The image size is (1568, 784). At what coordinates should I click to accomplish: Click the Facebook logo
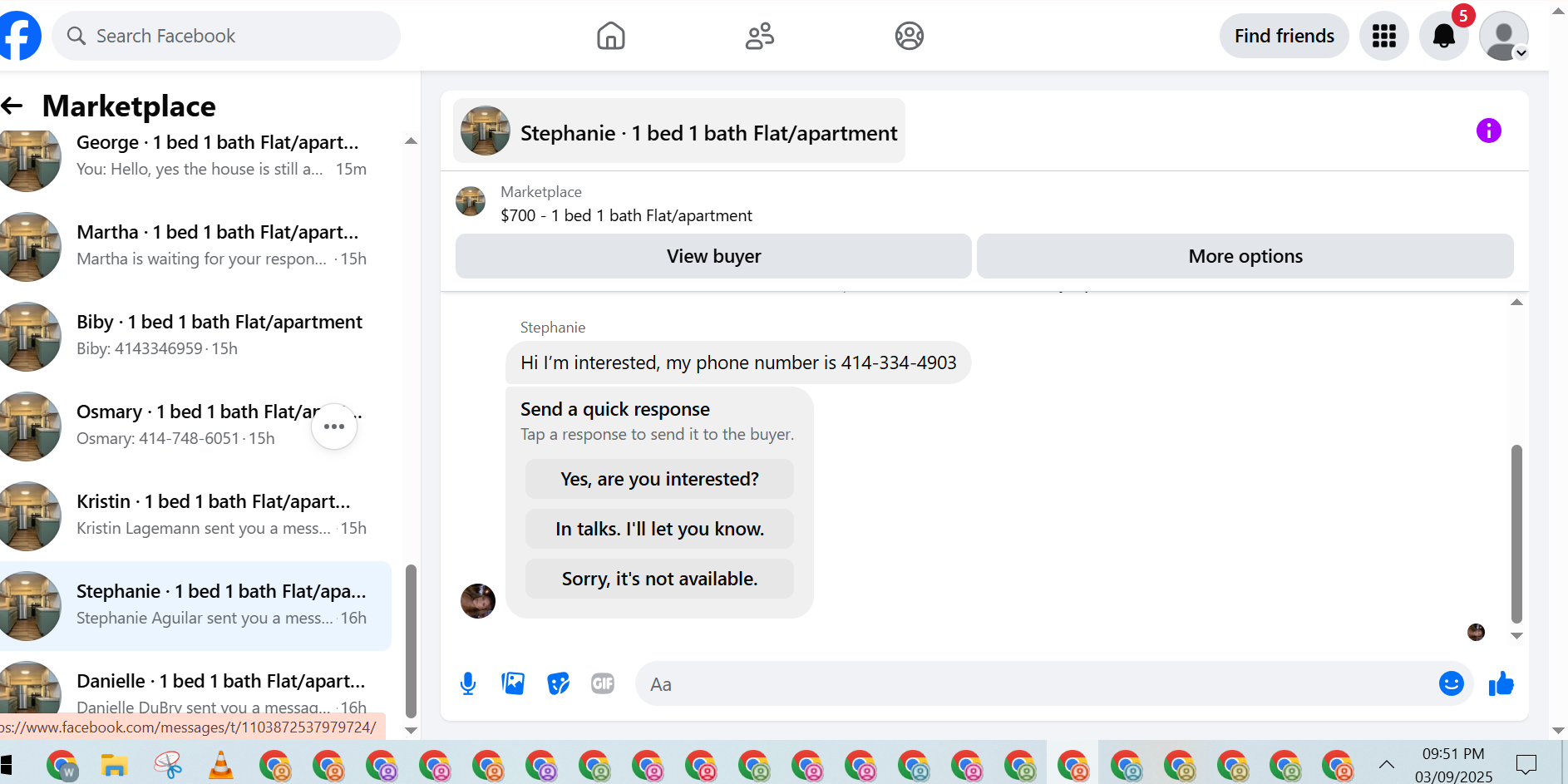point(18,36)
